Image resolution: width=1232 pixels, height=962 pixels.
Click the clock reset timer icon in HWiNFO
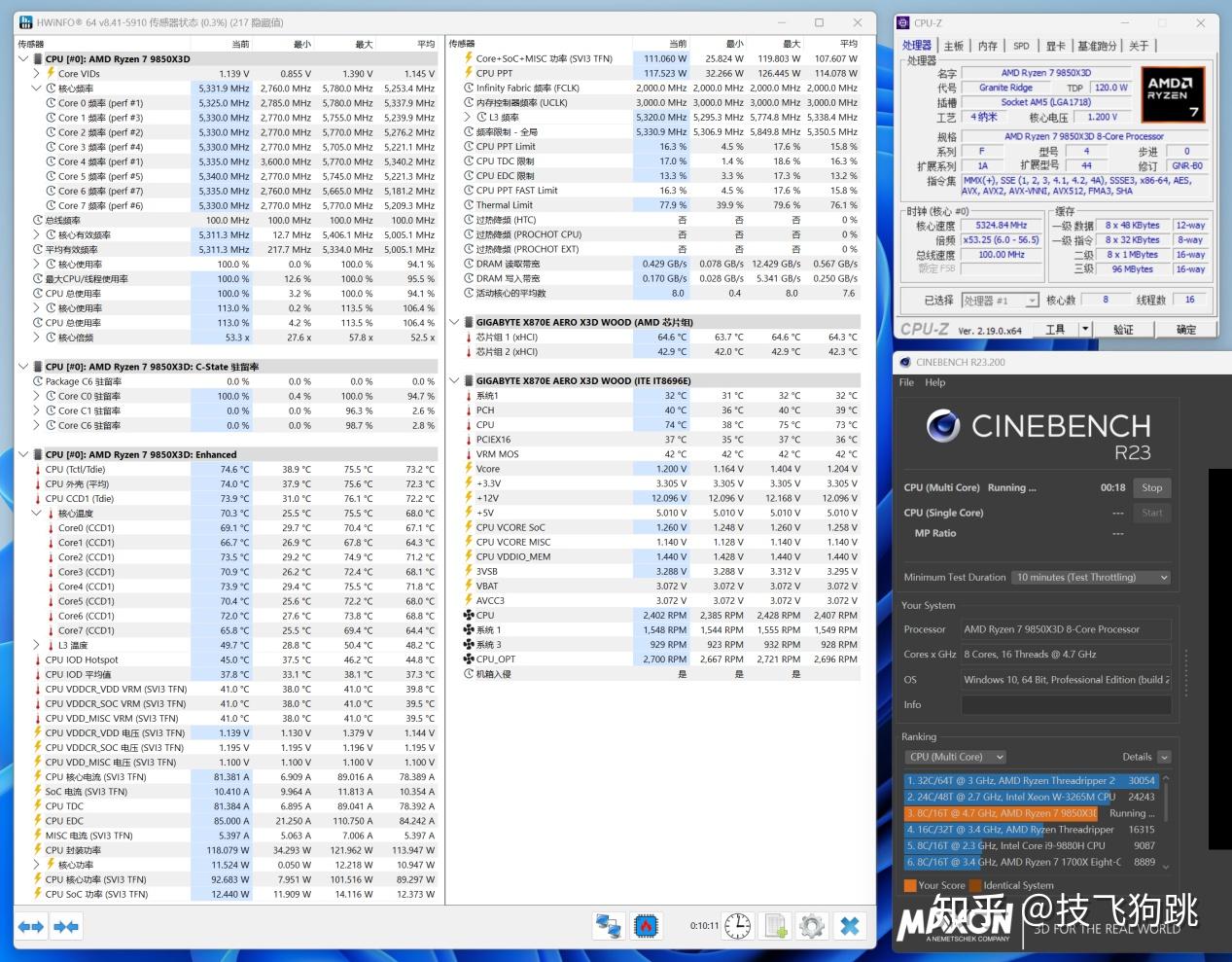coord(737,926)
